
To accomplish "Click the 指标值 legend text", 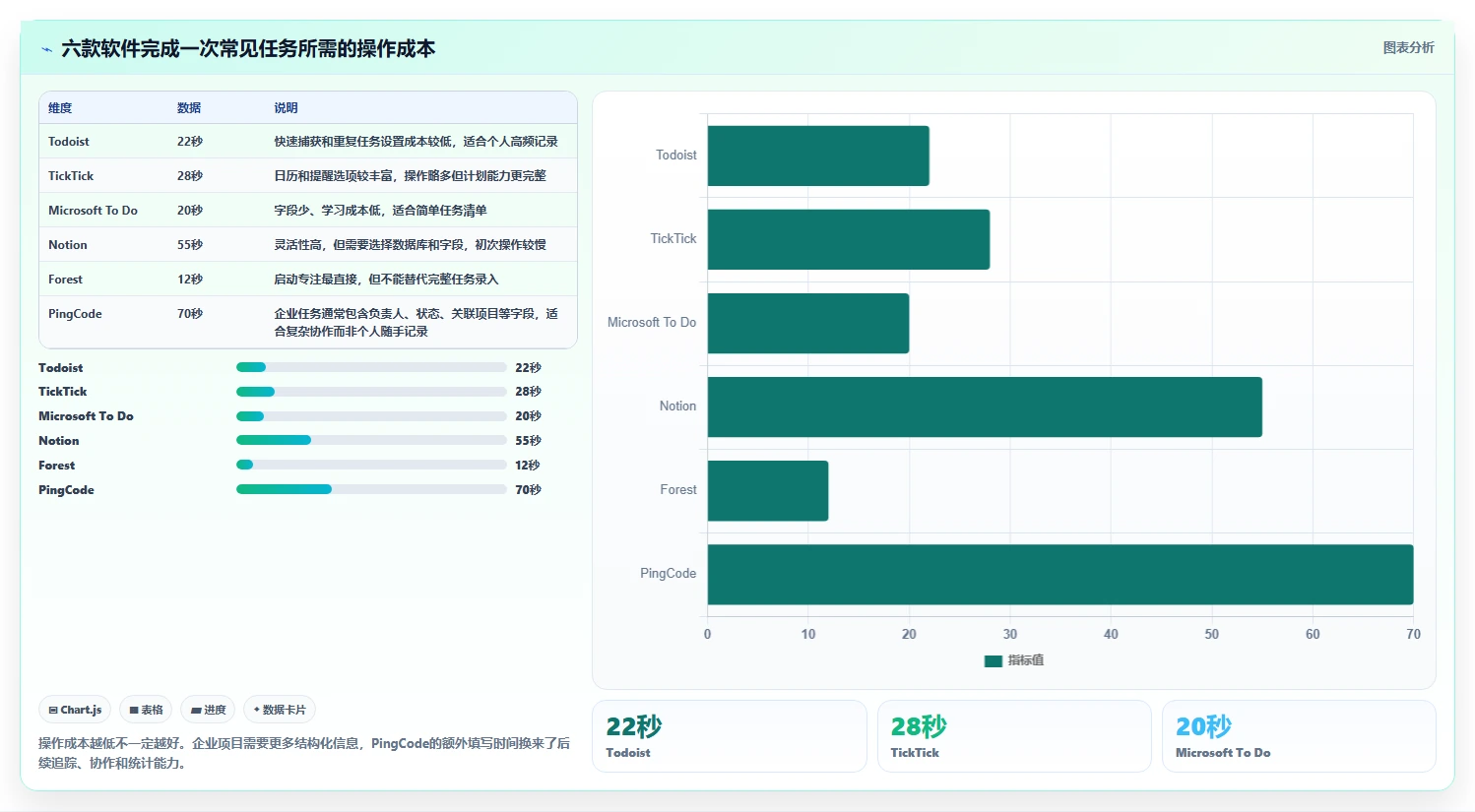I will [1026, 660].
